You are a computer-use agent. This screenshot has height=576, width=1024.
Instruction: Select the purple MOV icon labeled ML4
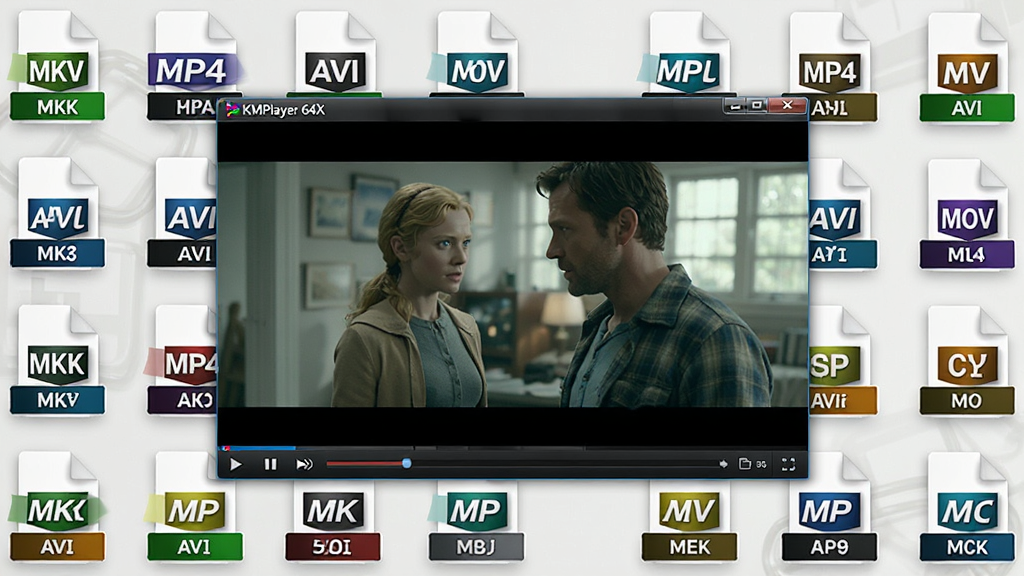(x=967, y=214)
